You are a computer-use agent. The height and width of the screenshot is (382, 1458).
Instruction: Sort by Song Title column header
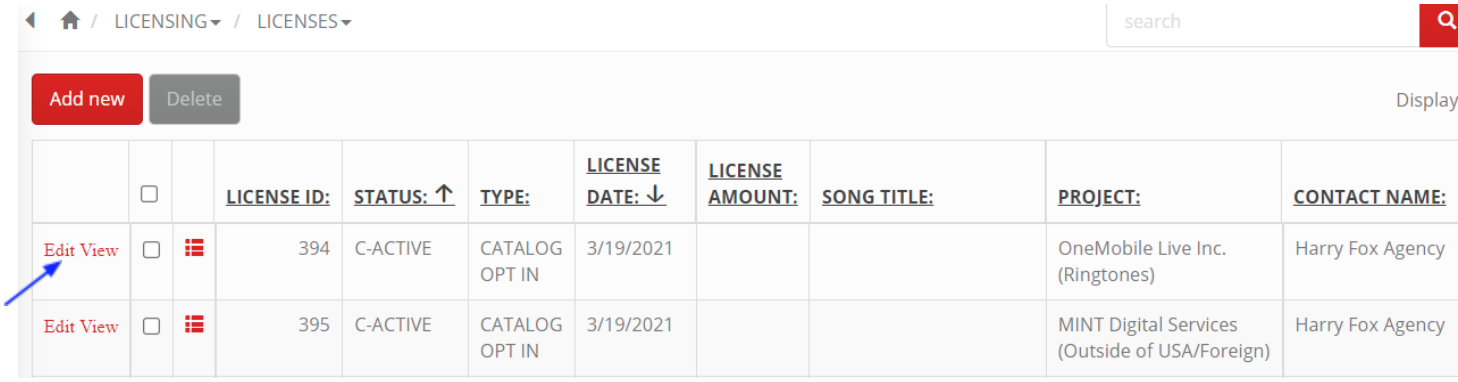coord(877,197)
